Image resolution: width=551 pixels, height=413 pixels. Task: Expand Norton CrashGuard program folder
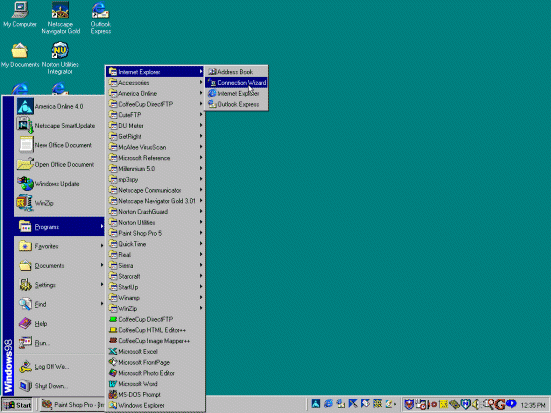click(155, 212)
